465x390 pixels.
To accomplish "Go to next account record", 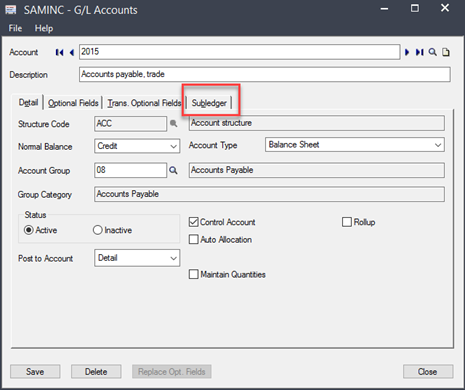I will pyautogui.click(x=407, y=52).
